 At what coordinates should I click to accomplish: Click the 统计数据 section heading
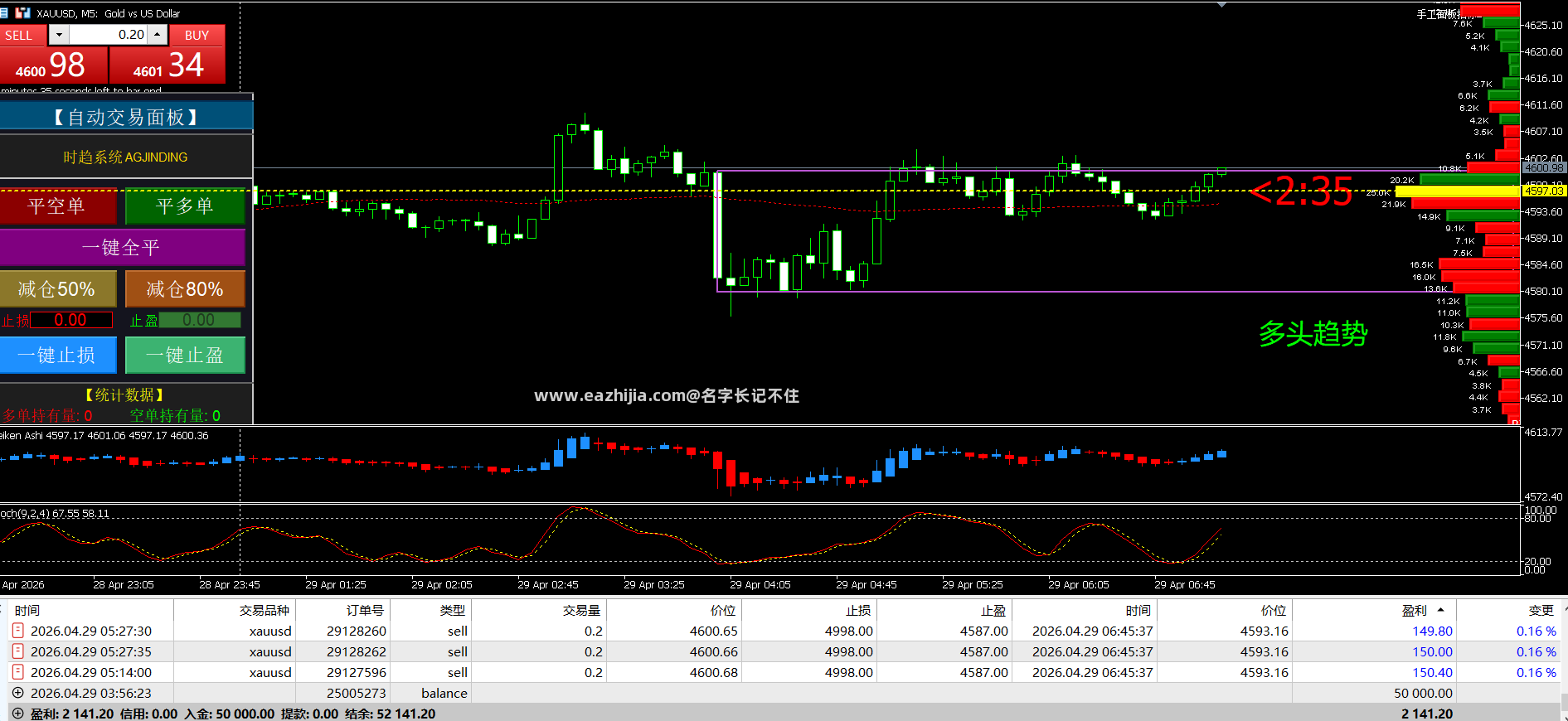pos(125,394)
